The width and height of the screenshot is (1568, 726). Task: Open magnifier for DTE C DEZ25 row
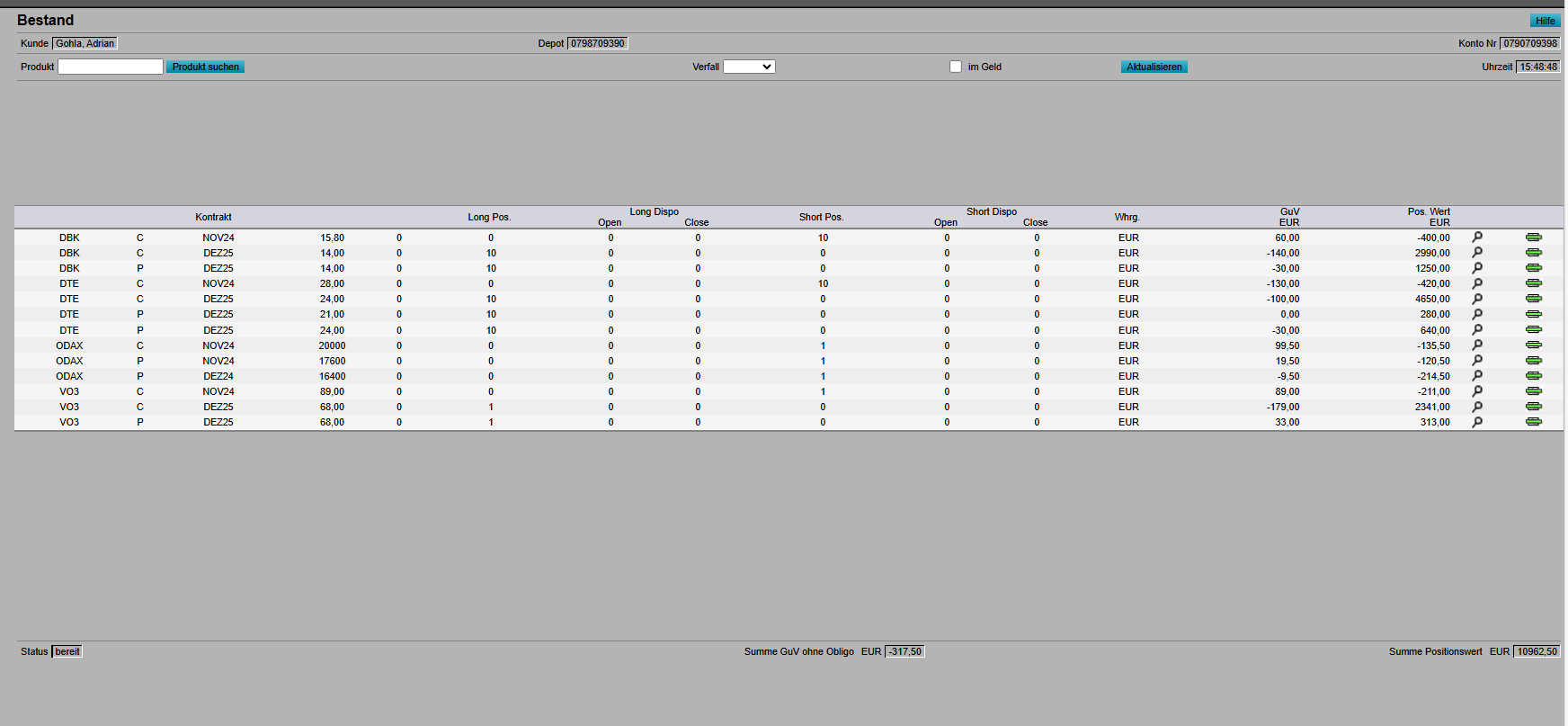[x=1476, y=299]
